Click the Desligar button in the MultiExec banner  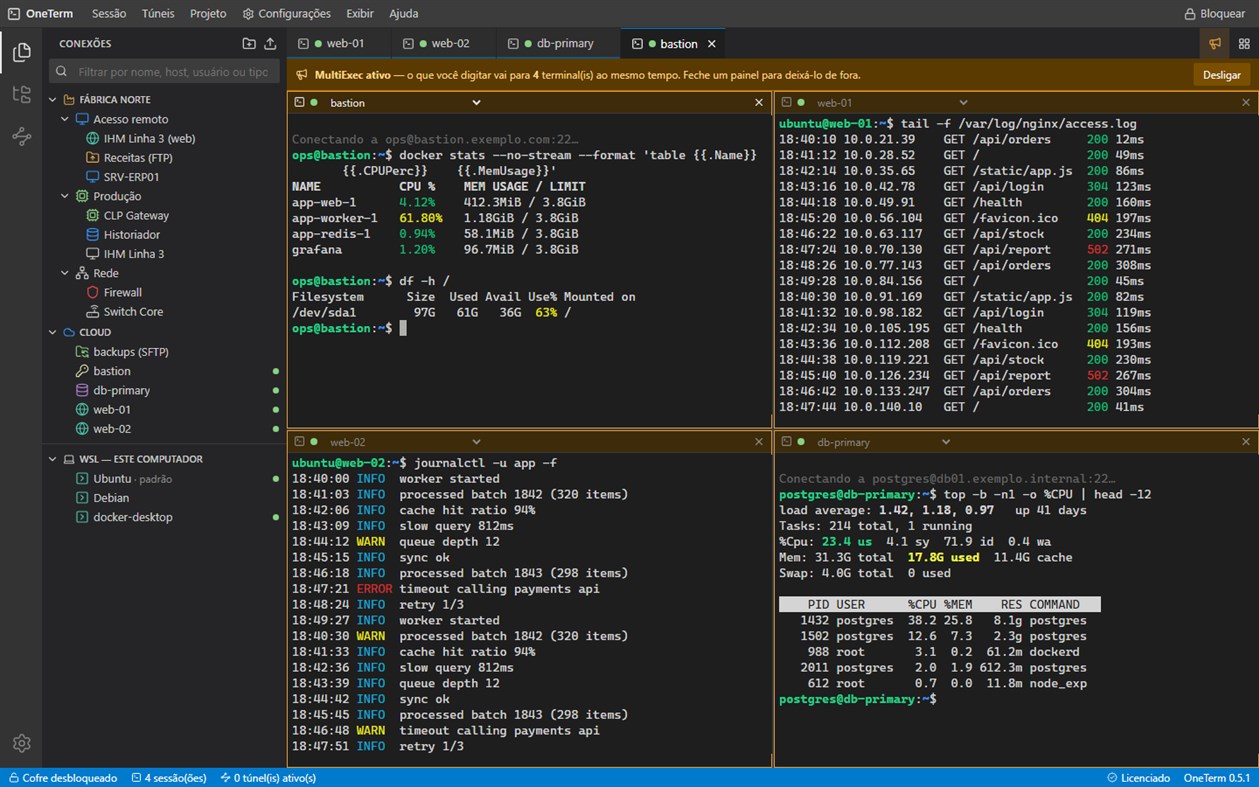(1221, 75)
